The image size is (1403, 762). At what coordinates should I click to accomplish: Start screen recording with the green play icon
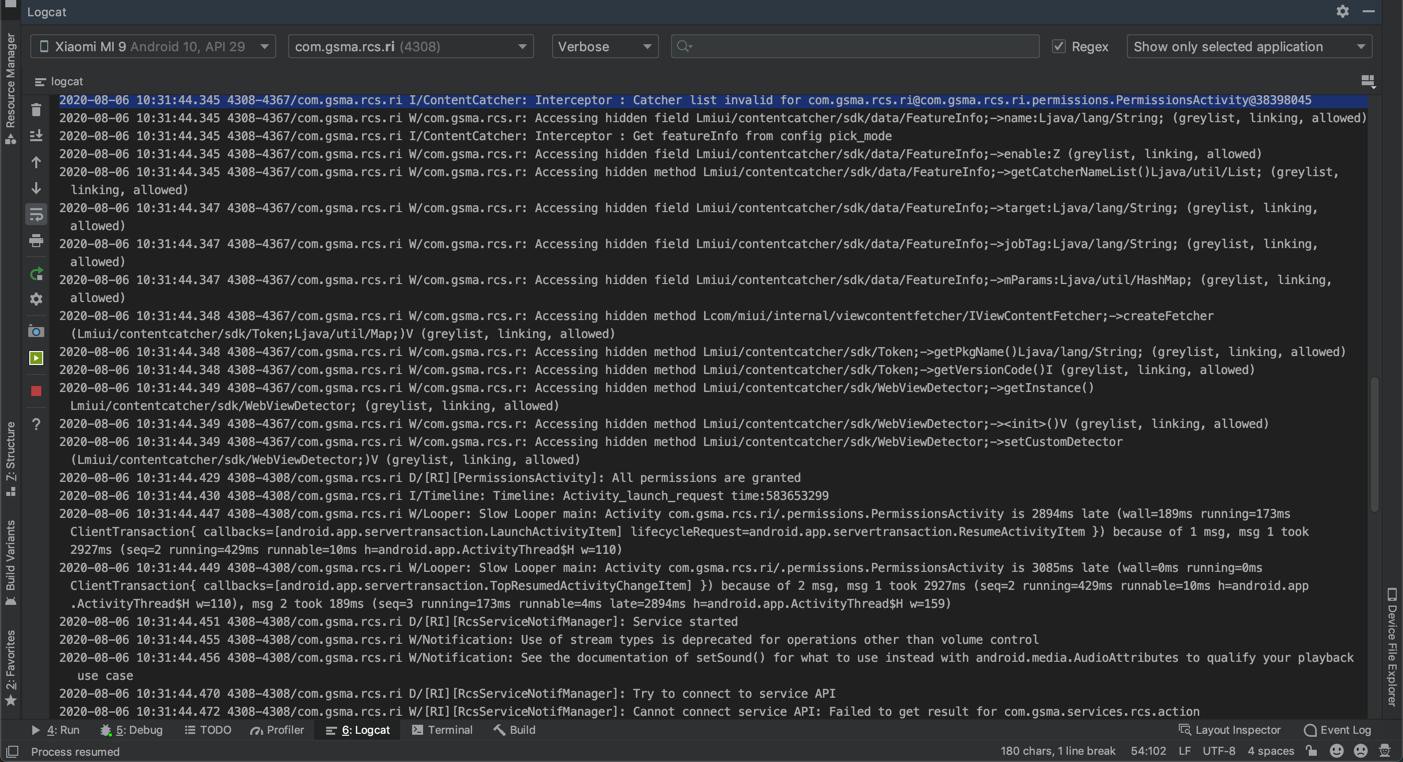point(36,358)
